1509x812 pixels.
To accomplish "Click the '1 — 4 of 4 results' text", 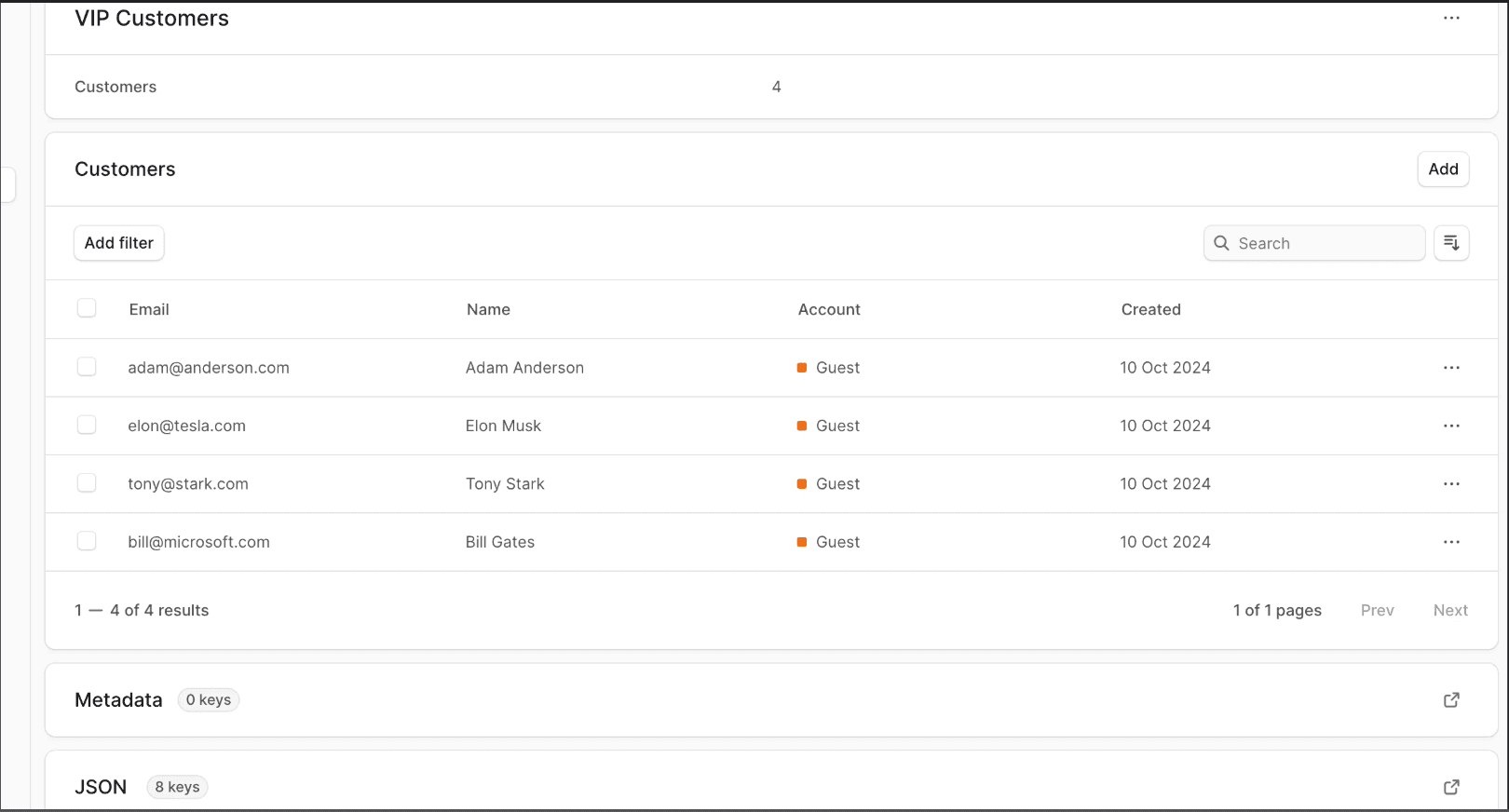I will (142, 611).
